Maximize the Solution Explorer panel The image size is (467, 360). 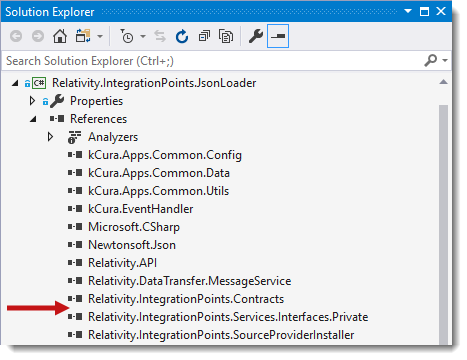coord(424,12)
